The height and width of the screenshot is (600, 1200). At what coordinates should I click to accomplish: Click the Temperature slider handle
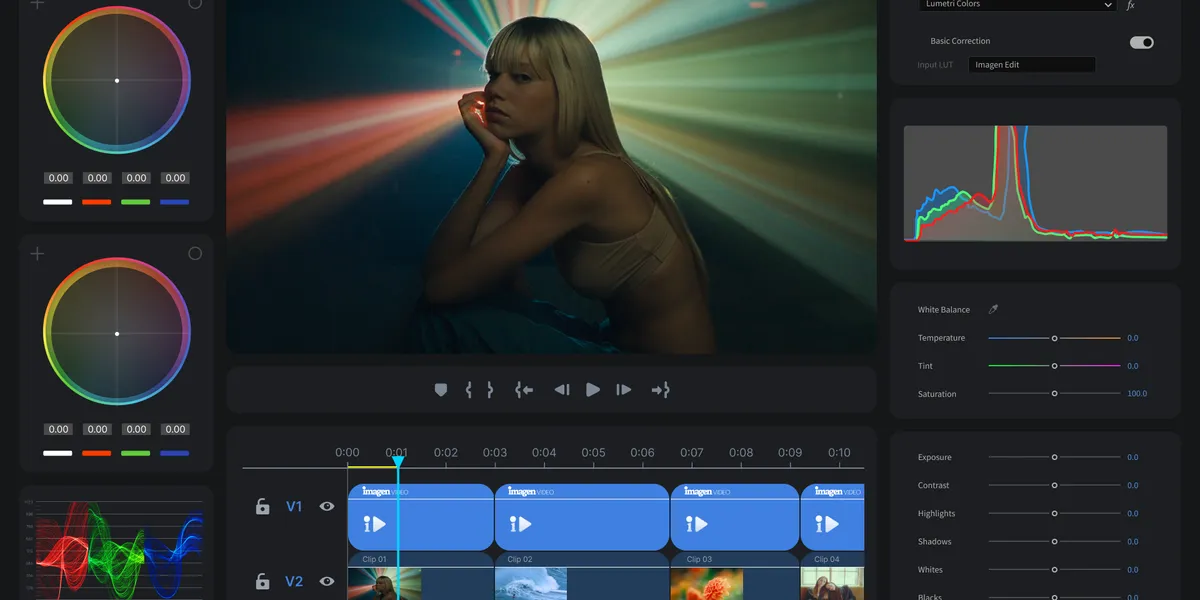click(1054, 338)
